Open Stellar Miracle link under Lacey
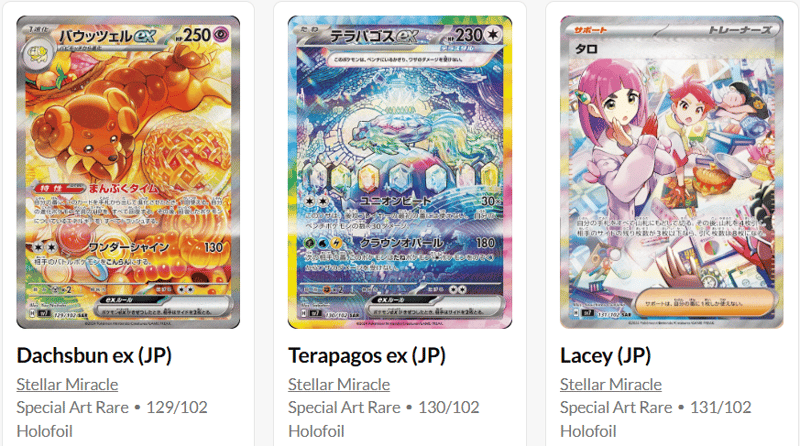800x446 pixels. tap(611, 384)
